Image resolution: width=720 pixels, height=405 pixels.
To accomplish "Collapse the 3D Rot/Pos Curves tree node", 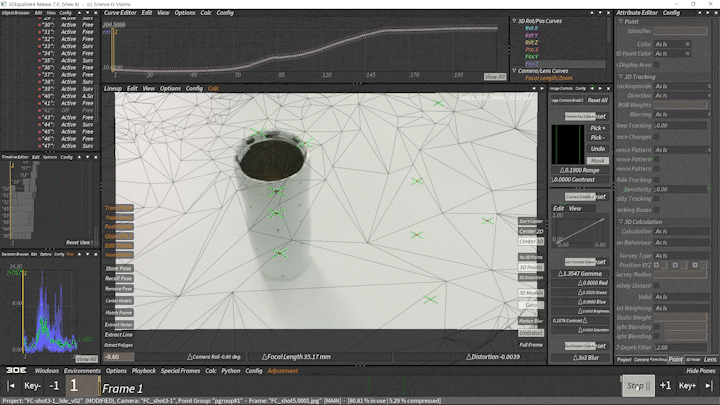I will 514,21.
